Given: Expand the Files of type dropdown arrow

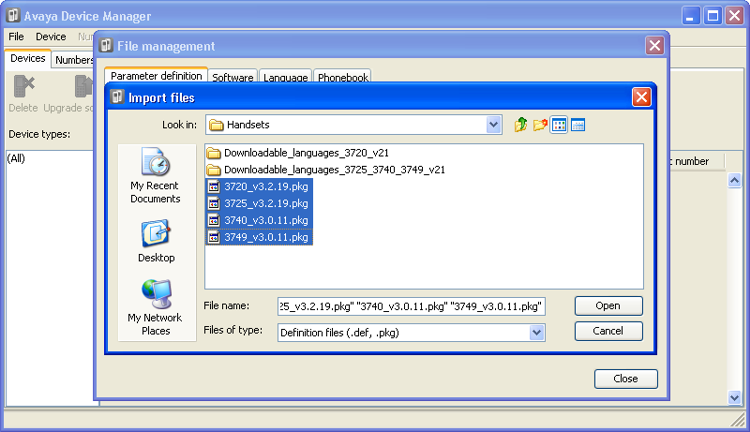Looking at the screenshot, I should pyautogui.click(x=537, y=332).
